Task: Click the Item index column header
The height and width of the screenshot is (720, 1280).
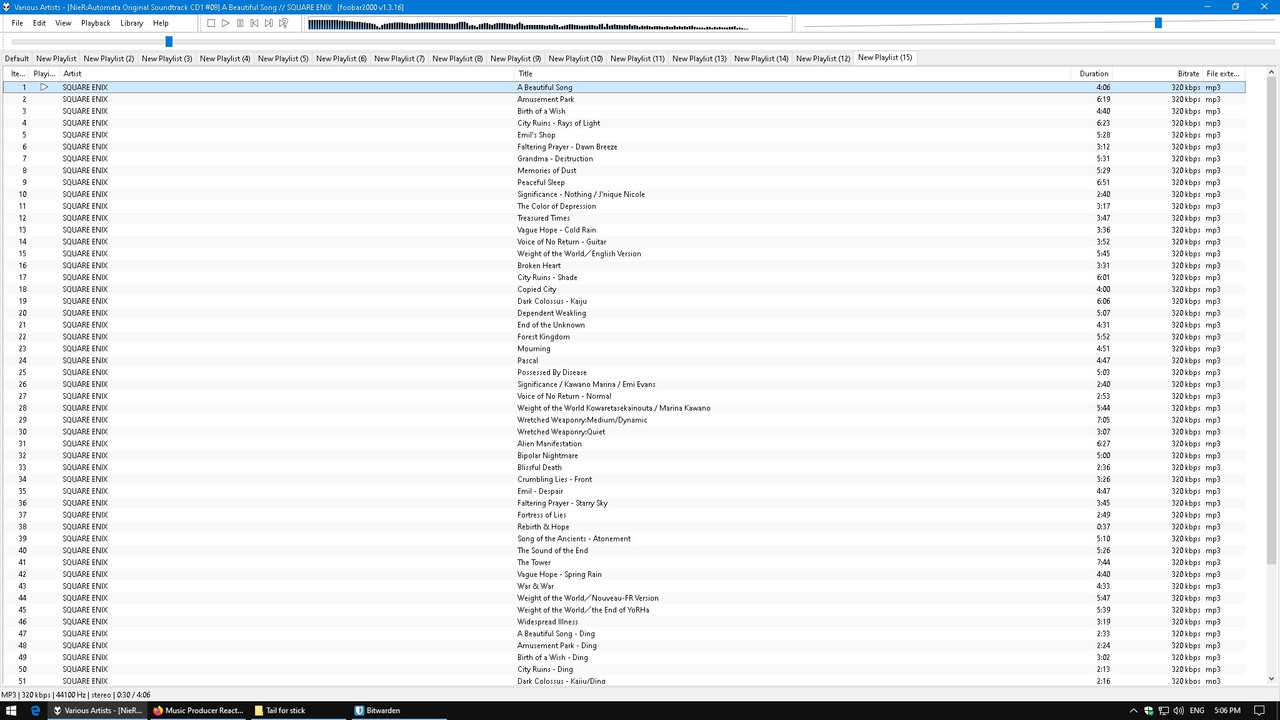Action: point(17,73)
